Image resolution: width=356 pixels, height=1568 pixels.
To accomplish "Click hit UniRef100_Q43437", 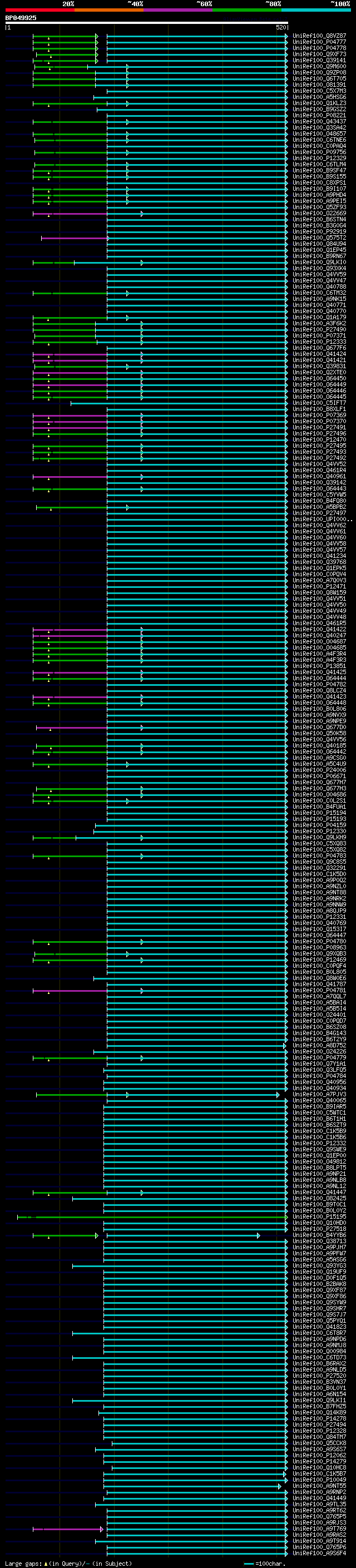I will pyautogui.click(x=319, y=121).
